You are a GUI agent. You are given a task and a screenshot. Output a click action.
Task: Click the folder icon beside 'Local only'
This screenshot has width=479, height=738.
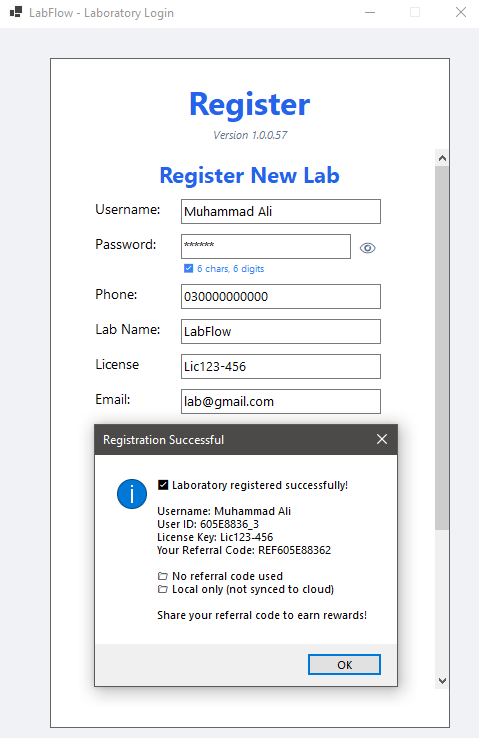tap(162, 589)
